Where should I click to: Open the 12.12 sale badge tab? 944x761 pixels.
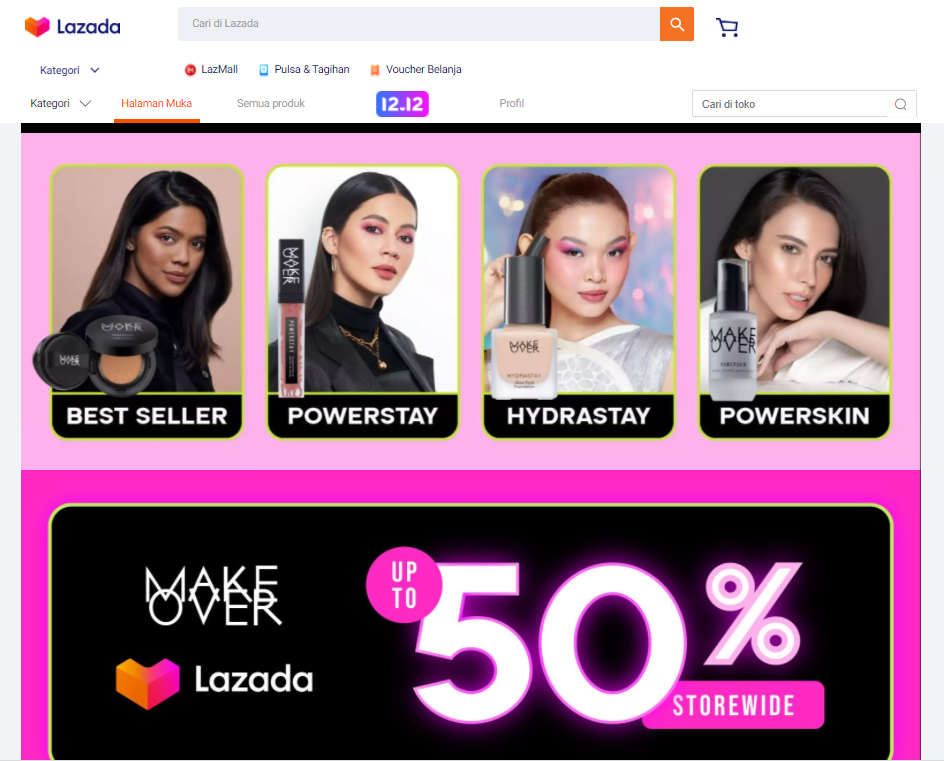(402, 104)
